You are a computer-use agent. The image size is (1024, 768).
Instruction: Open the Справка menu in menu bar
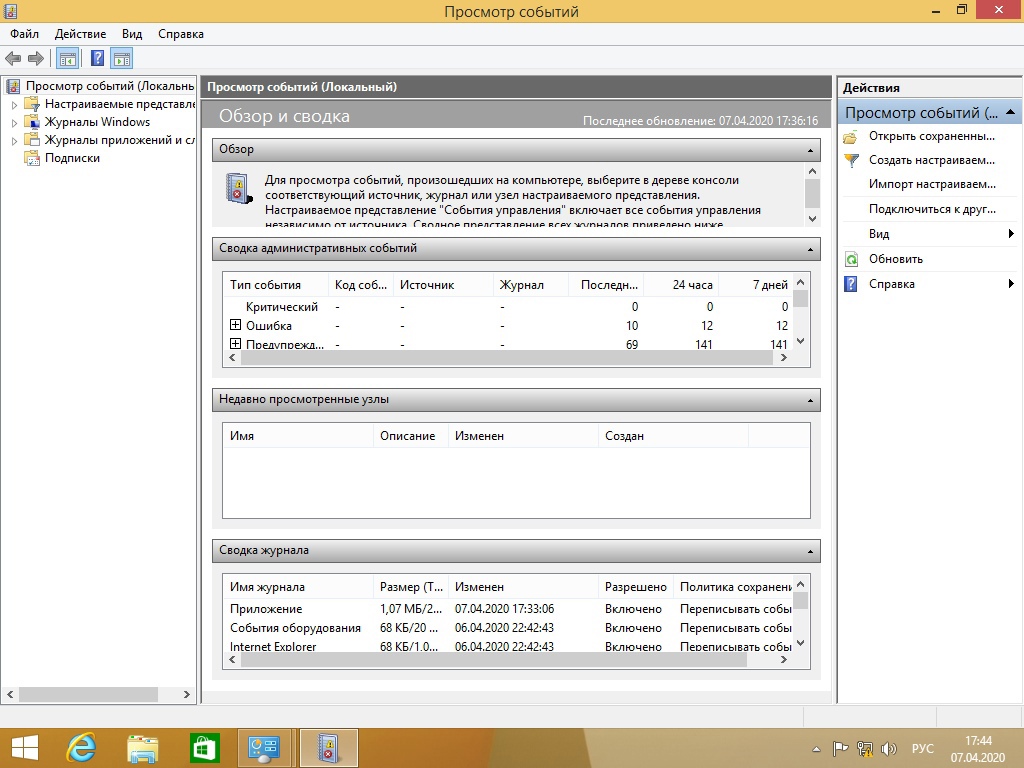(x=180, y=34)
